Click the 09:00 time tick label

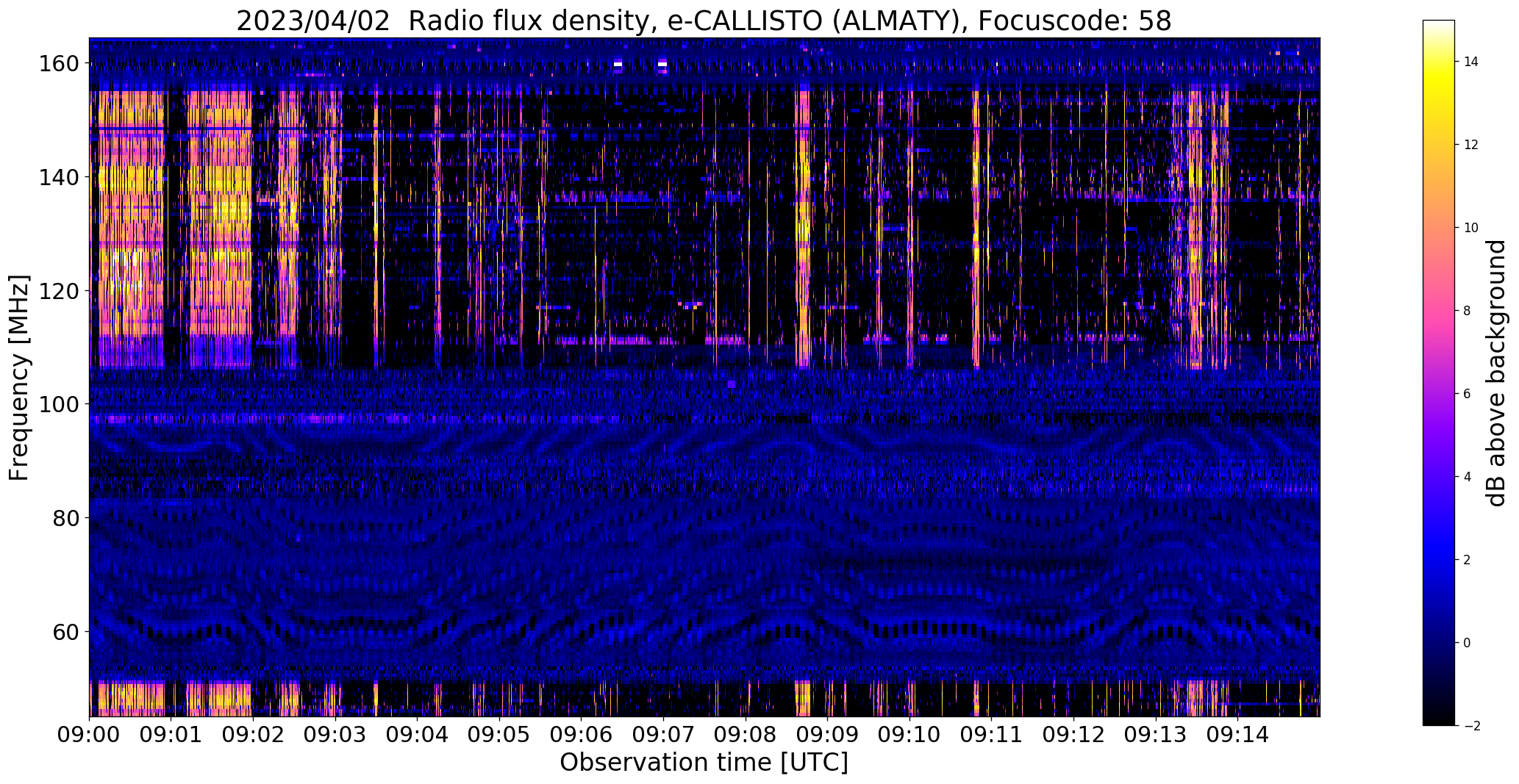[x=90, y=735]
